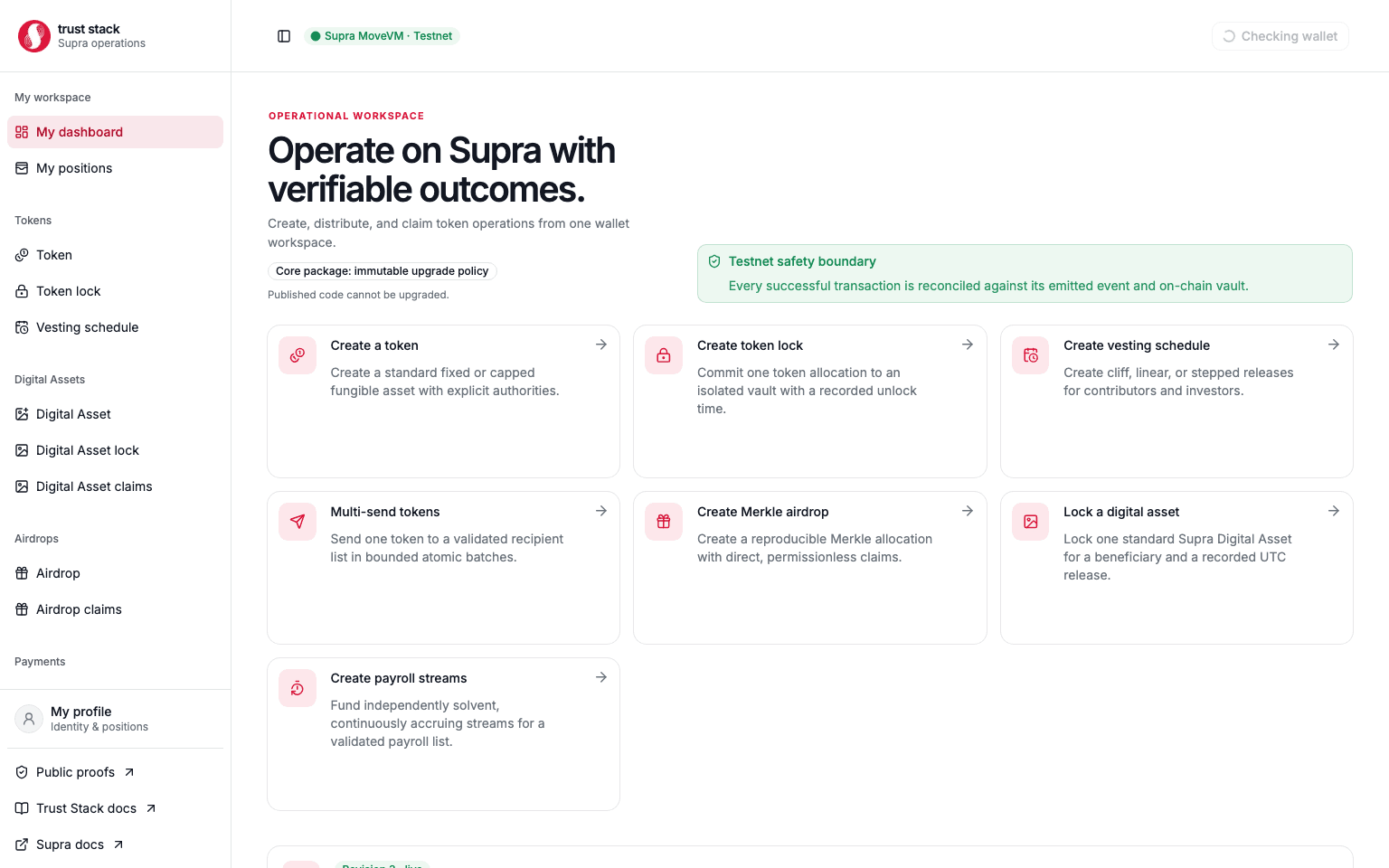The height and width of the screenshot is (868, 1389).
Task: Click the arrow on Create payroll streams card
Action: 601,677
